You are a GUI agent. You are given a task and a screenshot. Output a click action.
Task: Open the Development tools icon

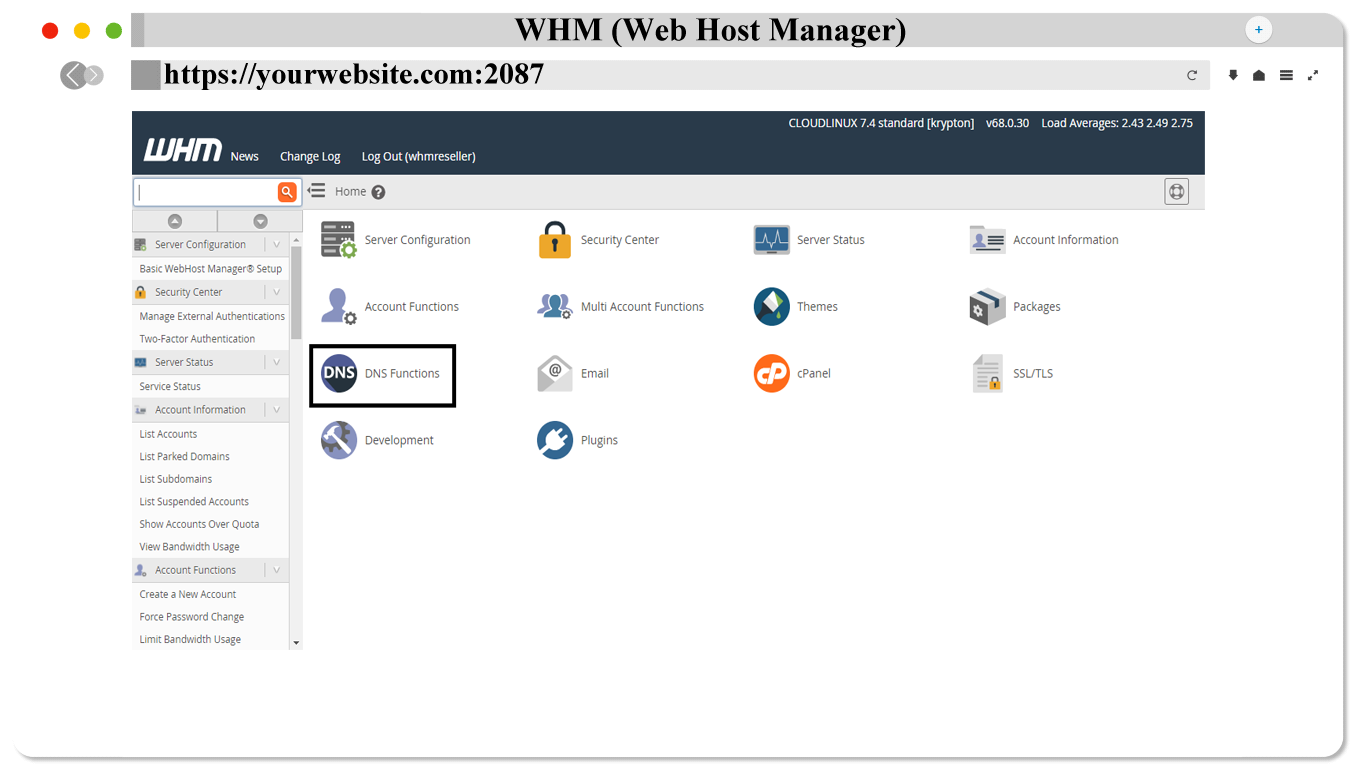(338, 440)
